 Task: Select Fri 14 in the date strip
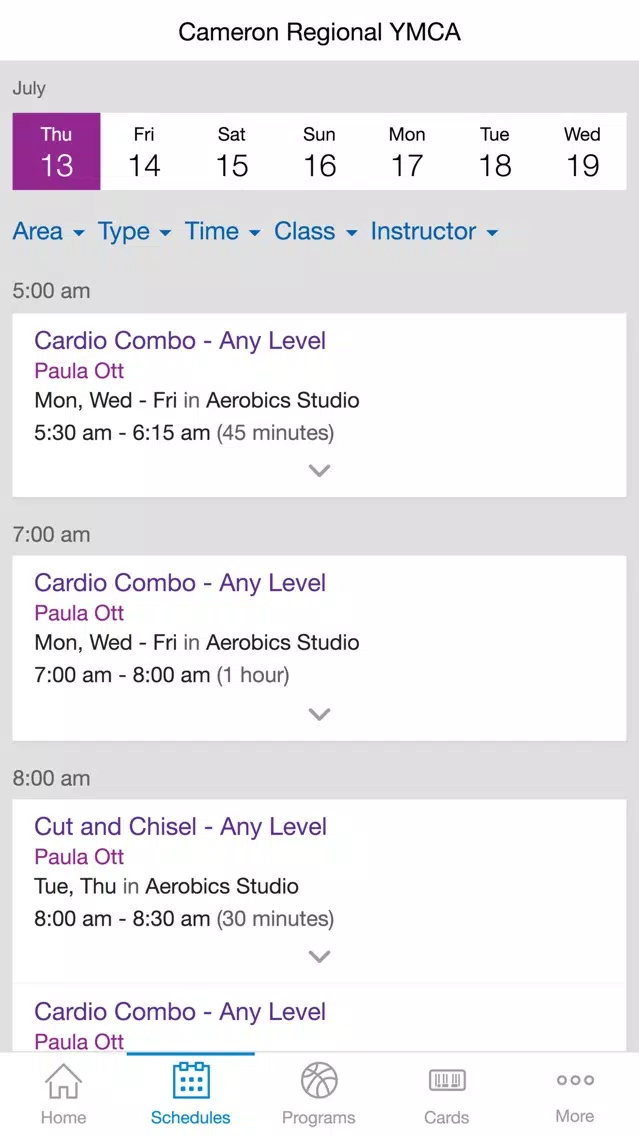tap(144, 151)
